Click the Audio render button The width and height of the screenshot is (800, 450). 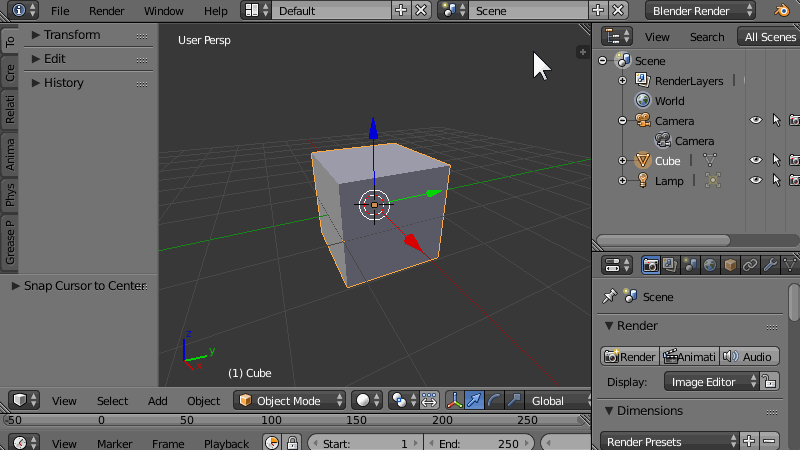[x=748, y=357]
